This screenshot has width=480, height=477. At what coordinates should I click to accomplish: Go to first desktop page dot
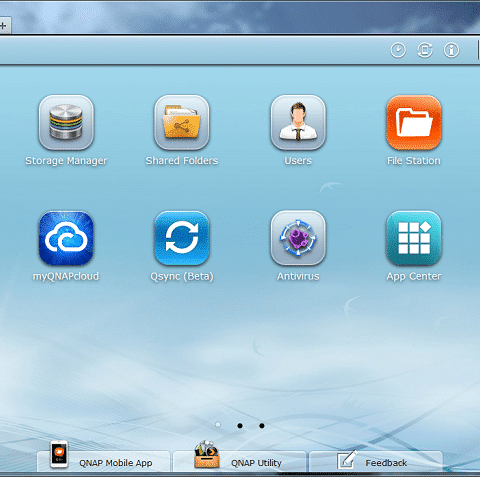click(x=218, y=425)
